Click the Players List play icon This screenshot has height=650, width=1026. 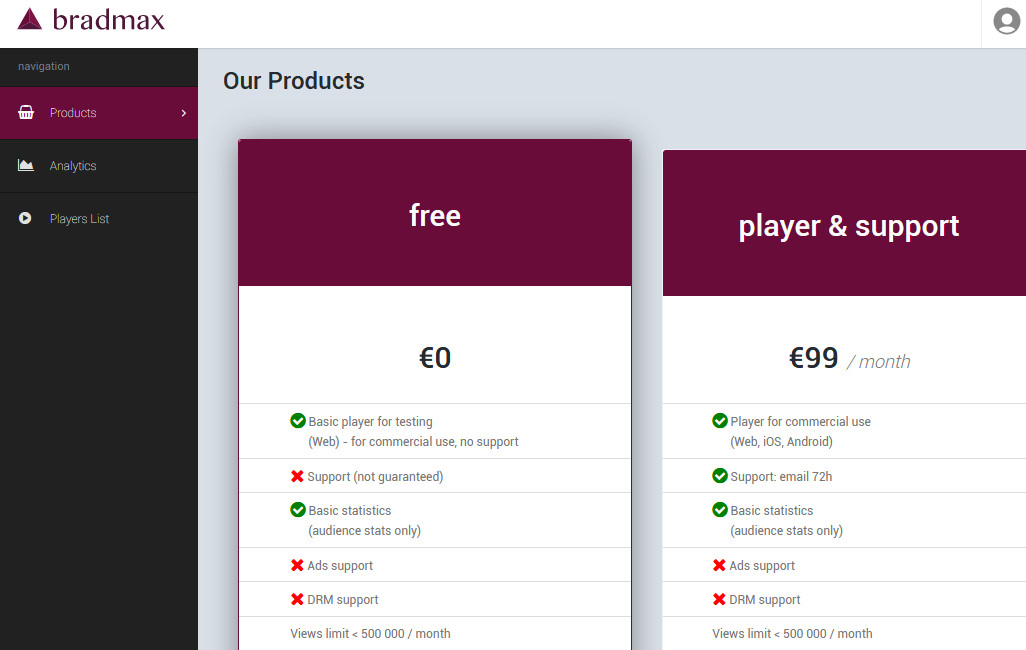(26, 219)
